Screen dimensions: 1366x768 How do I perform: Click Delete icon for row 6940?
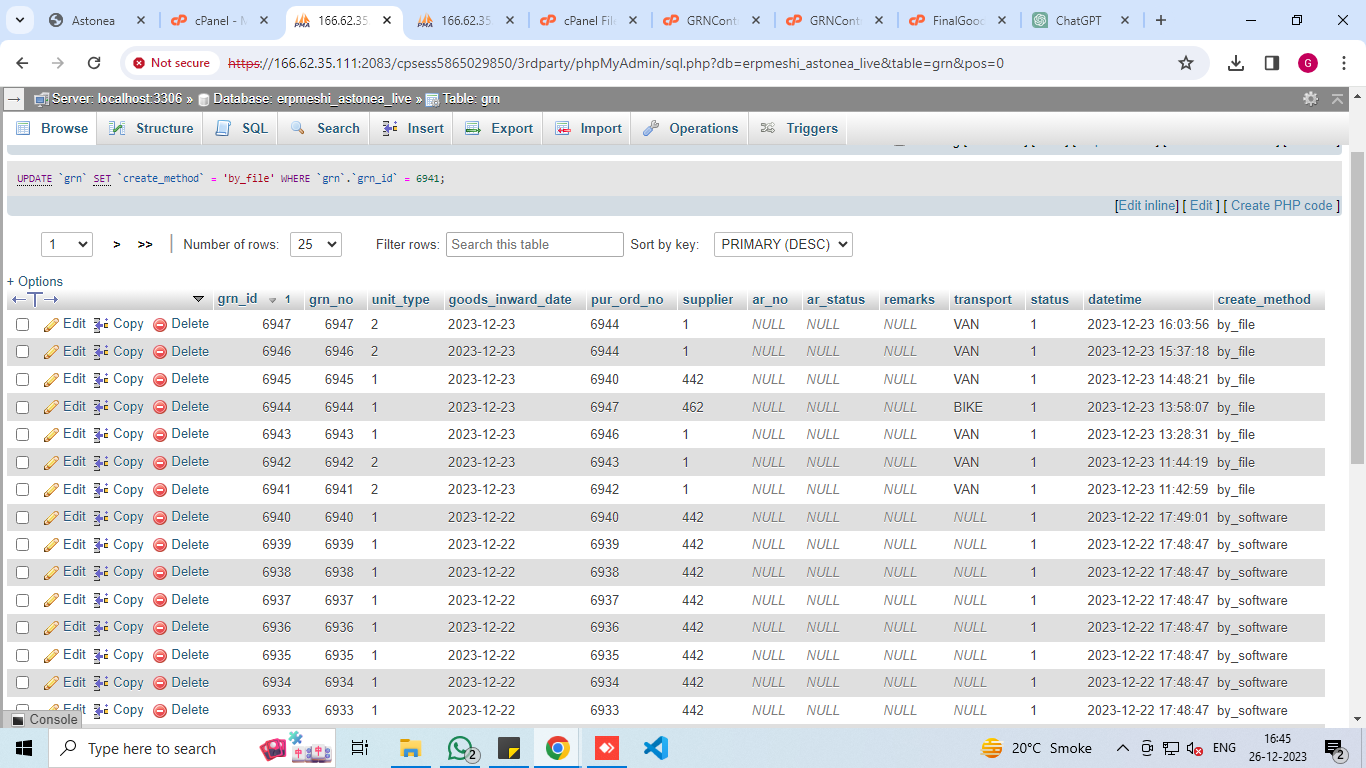(160, 517)
